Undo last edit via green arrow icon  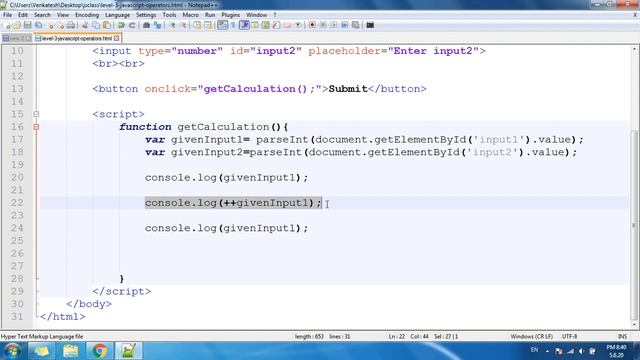click(121, 25)
